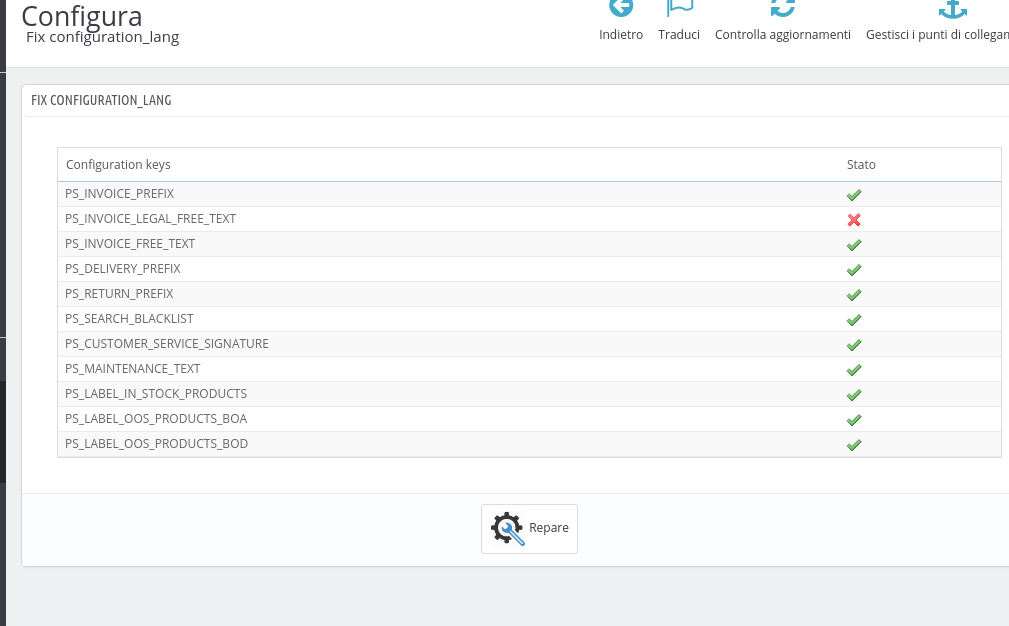This screenshot has height=626, width=1009.
Task: Click the green checkmark for PS_DELIVERY_PREFIX
Action: (854, 270)
